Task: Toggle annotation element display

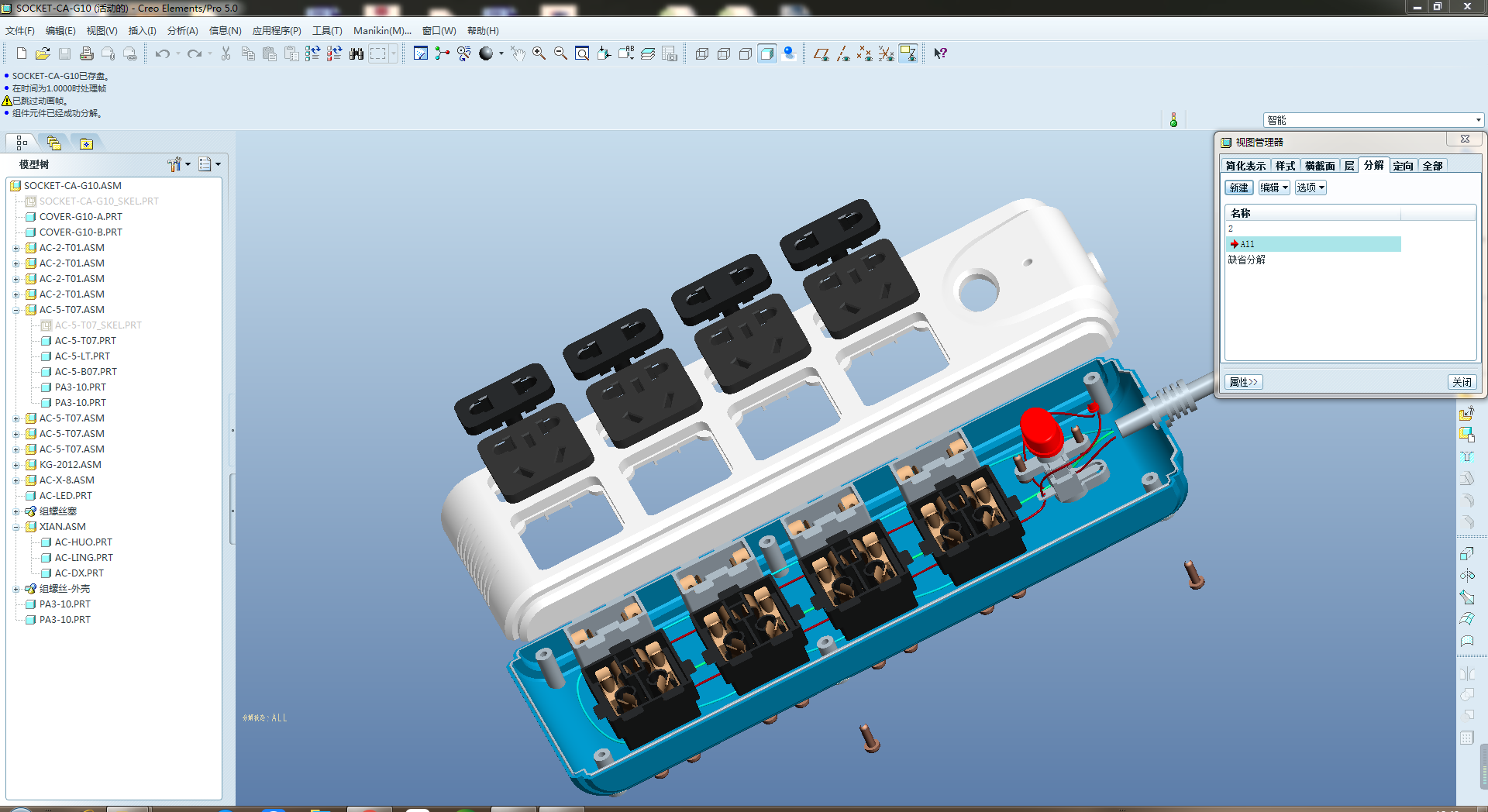Action: [908, 53]
